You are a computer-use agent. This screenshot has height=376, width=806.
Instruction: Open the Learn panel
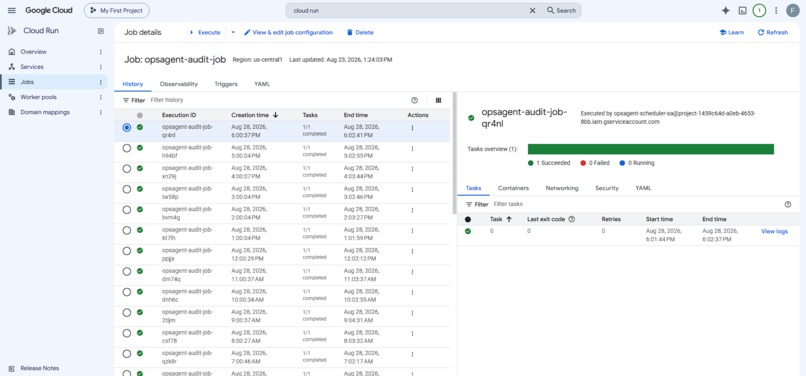[731, 32]
